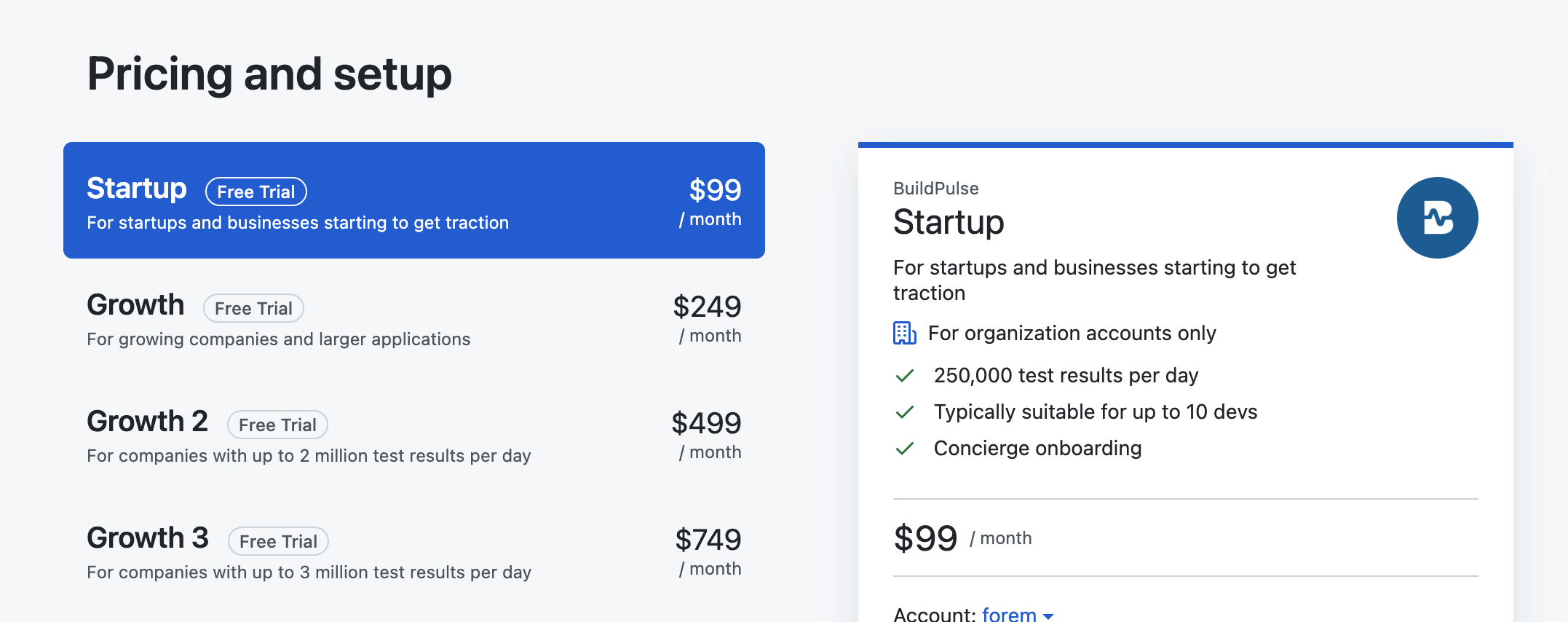Click Free Trial badge beside Growth
This screenshot has height=622, width=1568.
pos(253,308)
